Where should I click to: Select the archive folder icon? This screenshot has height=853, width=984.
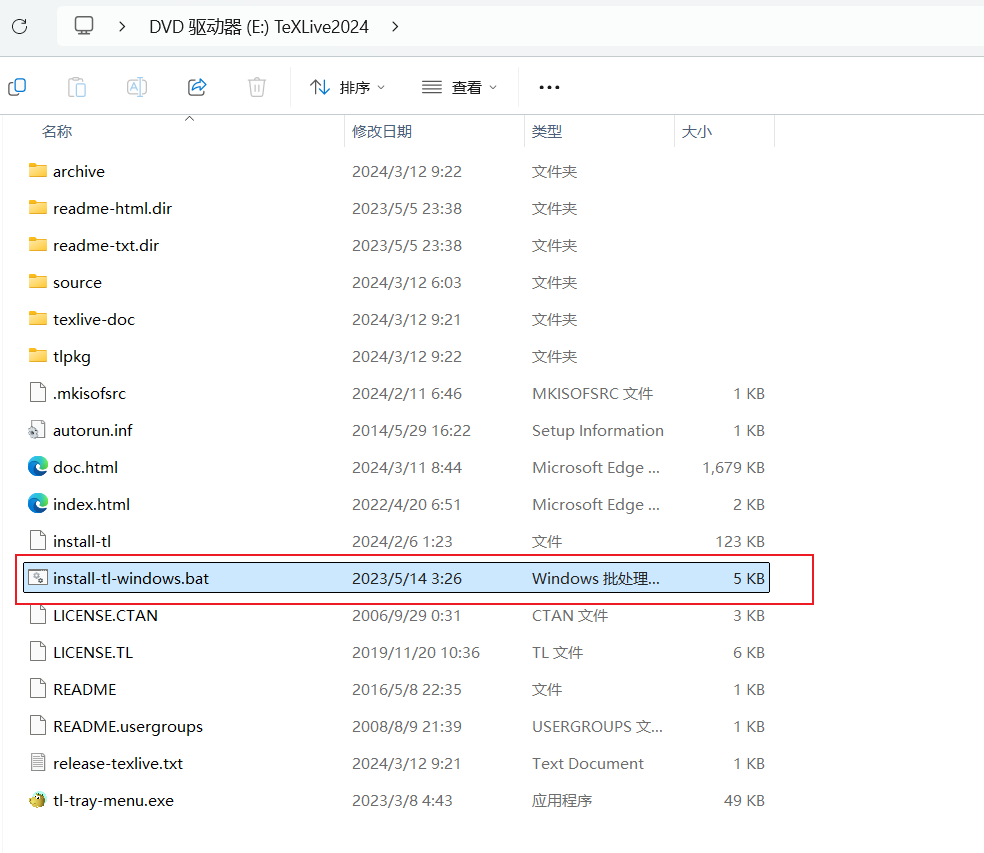click(x=38, y=171)
